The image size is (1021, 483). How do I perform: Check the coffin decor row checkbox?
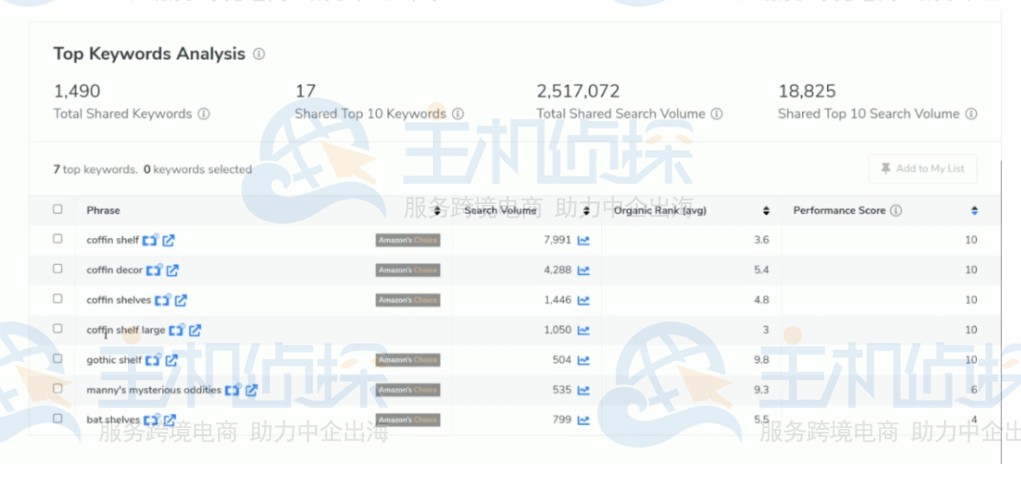(58, 268)
